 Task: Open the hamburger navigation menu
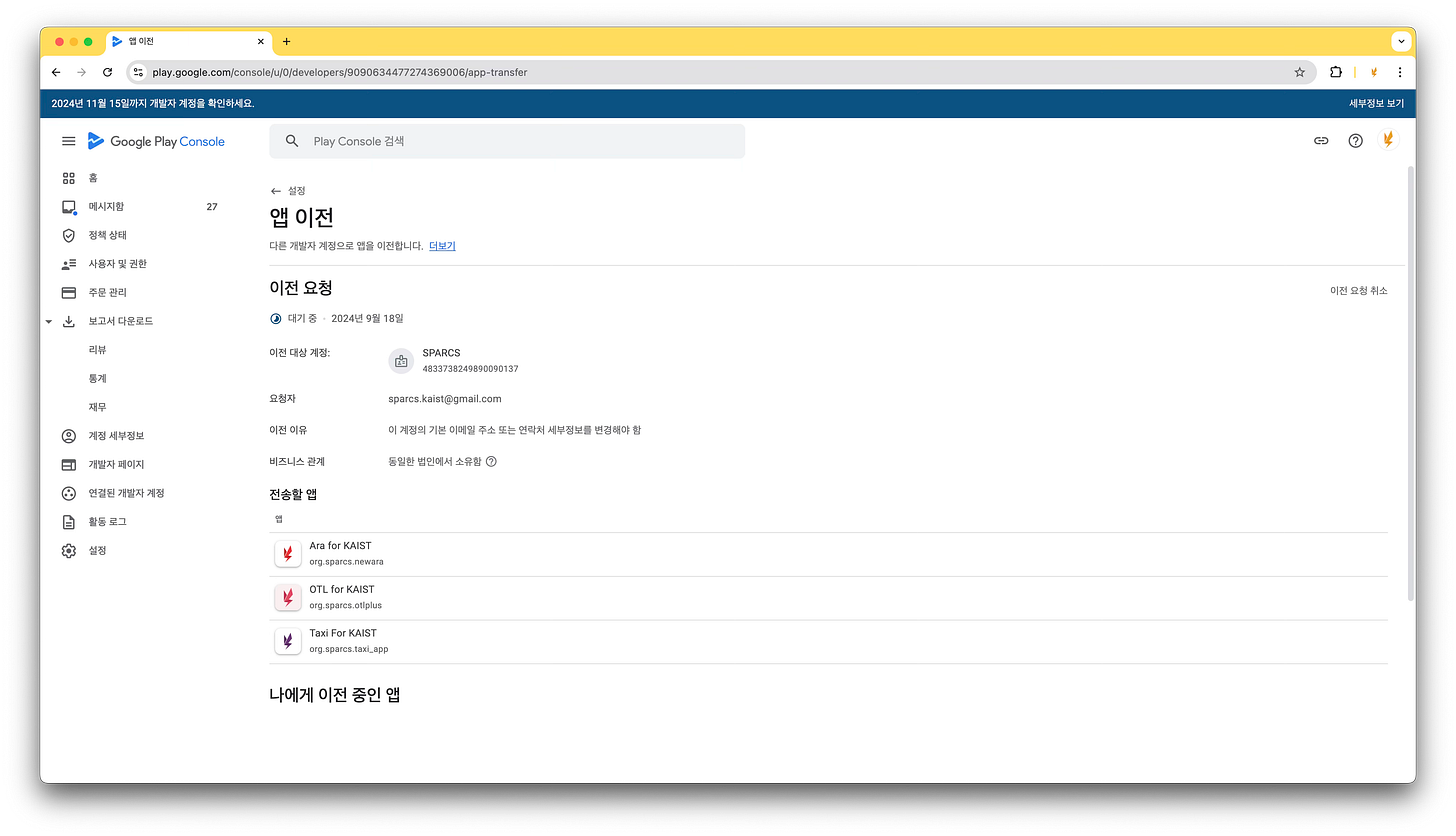(x=69, y=141)
